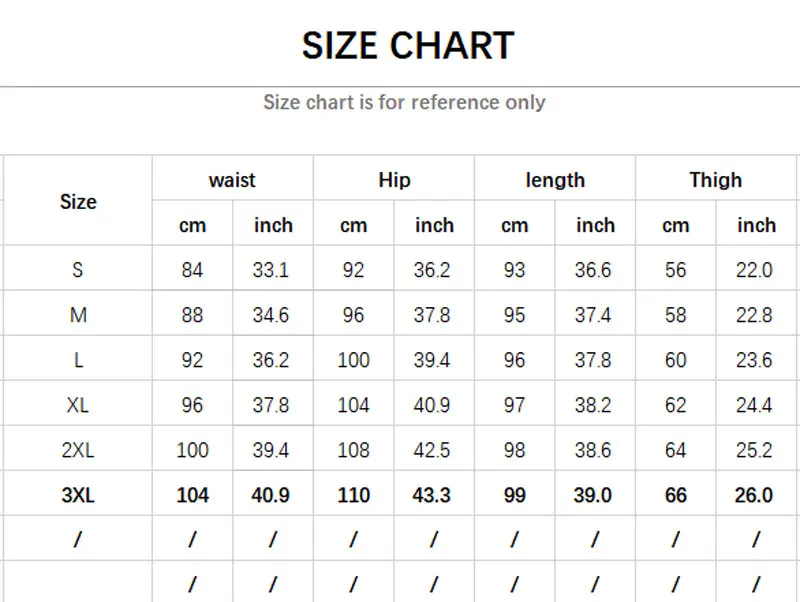Select the XL size row label
800x602 pixels.
point(78,405)
